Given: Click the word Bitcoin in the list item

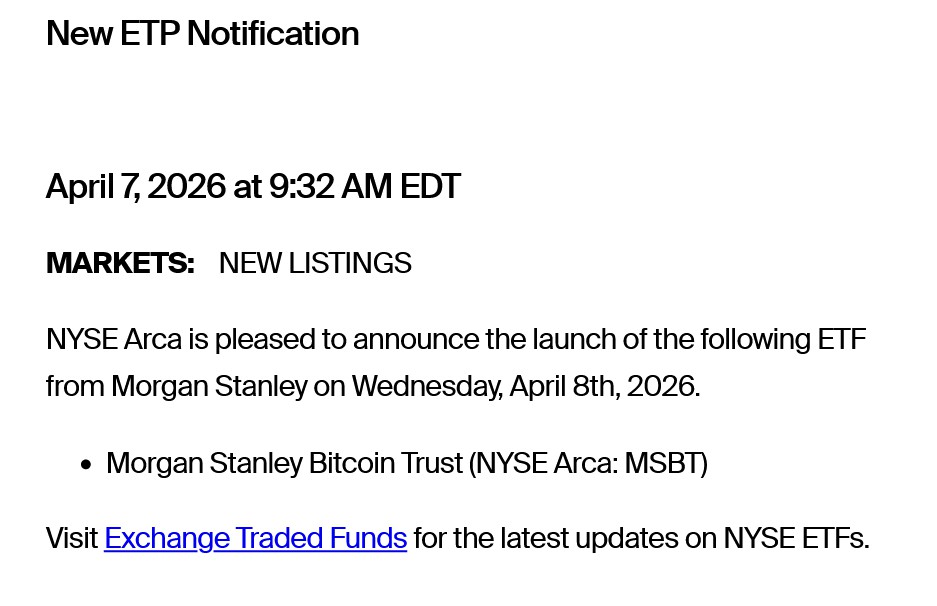Looking at the screenshot, I should (352, 463).
